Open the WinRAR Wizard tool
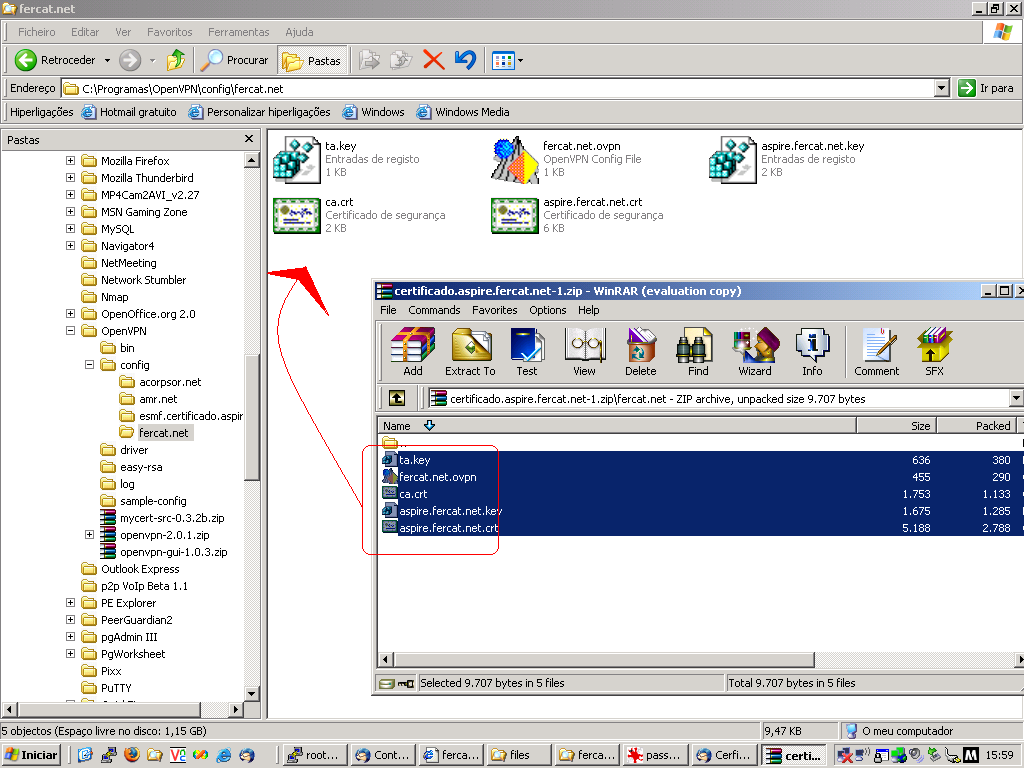1024x768 pixels. click(755, 351)
